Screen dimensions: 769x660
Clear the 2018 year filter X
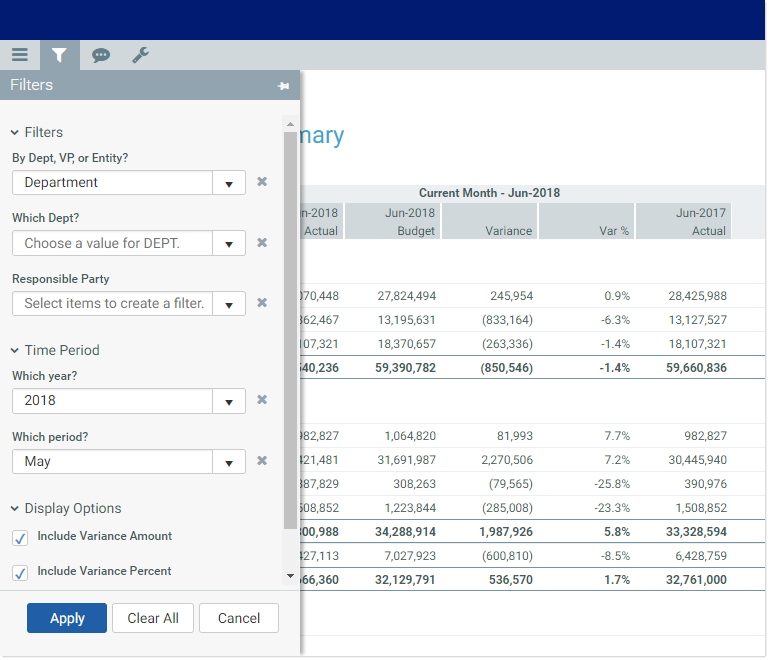[262, 400]
